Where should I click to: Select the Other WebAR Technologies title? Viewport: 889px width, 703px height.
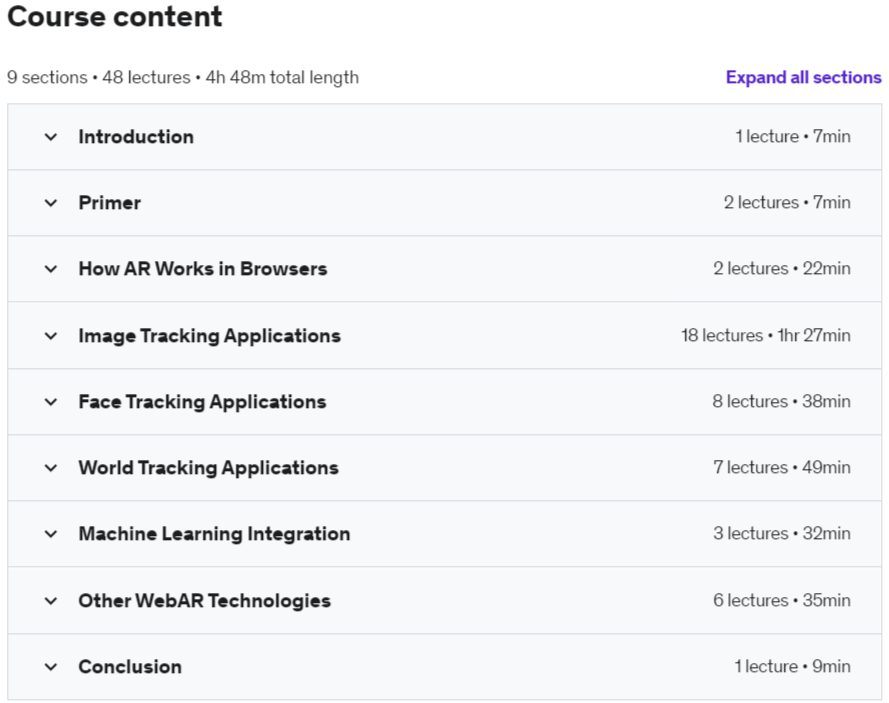pos(205,601)
